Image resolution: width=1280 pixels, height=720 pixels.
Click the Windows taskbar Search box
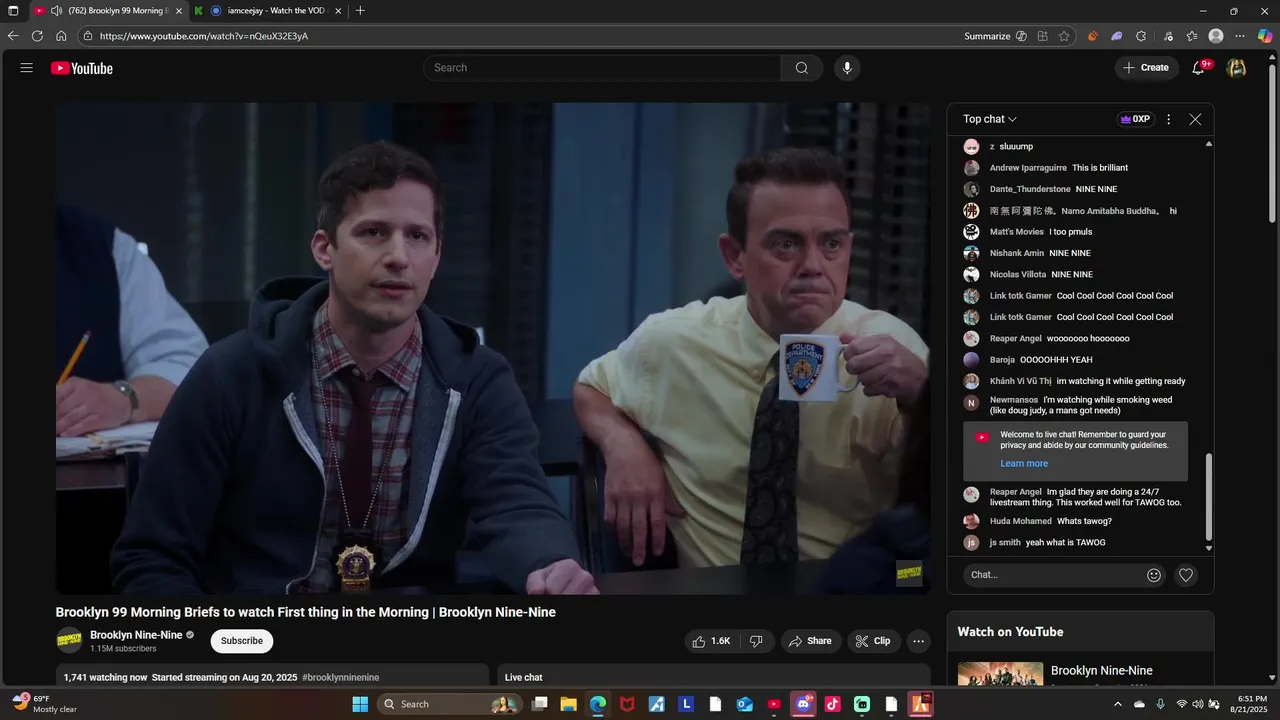448,704
